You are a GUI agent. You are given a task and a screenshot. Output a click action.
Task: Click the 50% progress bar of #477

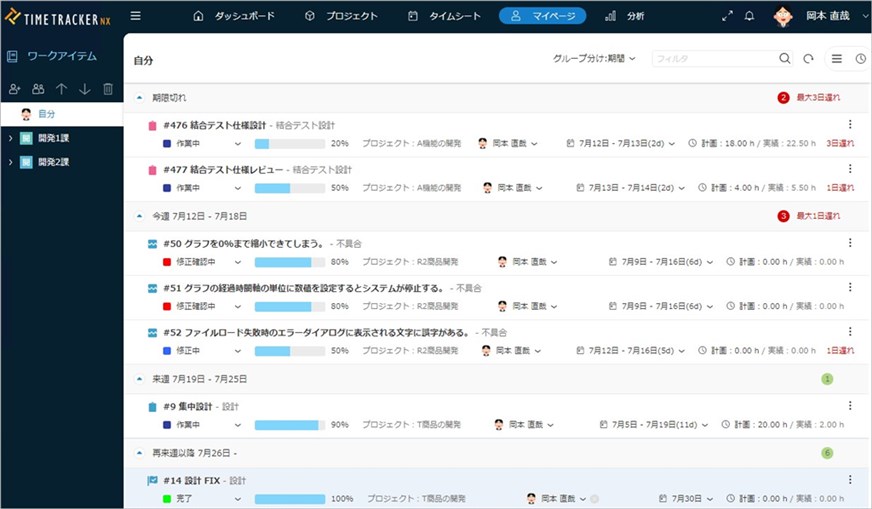[290, 188]
